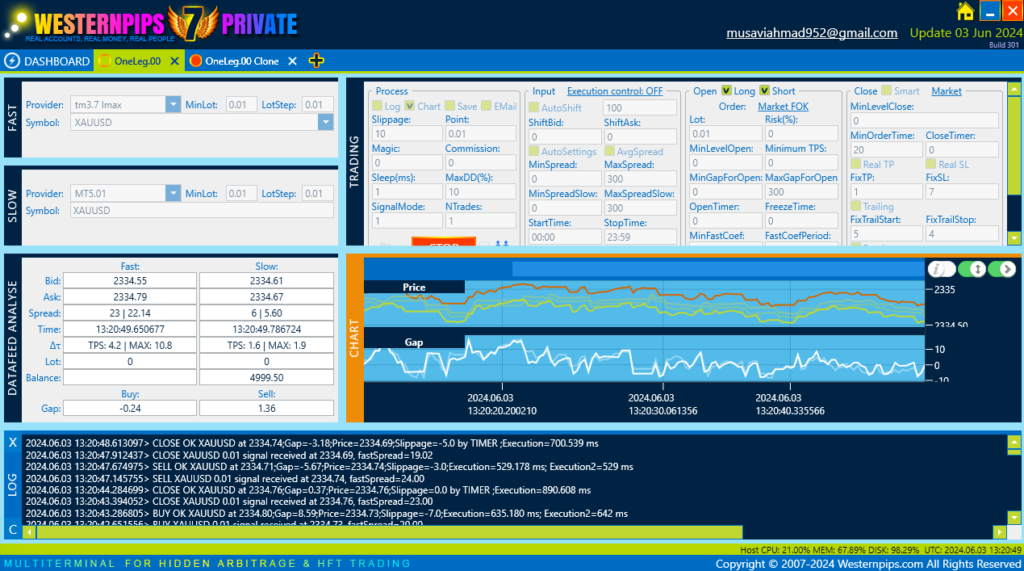
Task: Select the OneLeg.00 Clone tab
Action: pos(242,61)
